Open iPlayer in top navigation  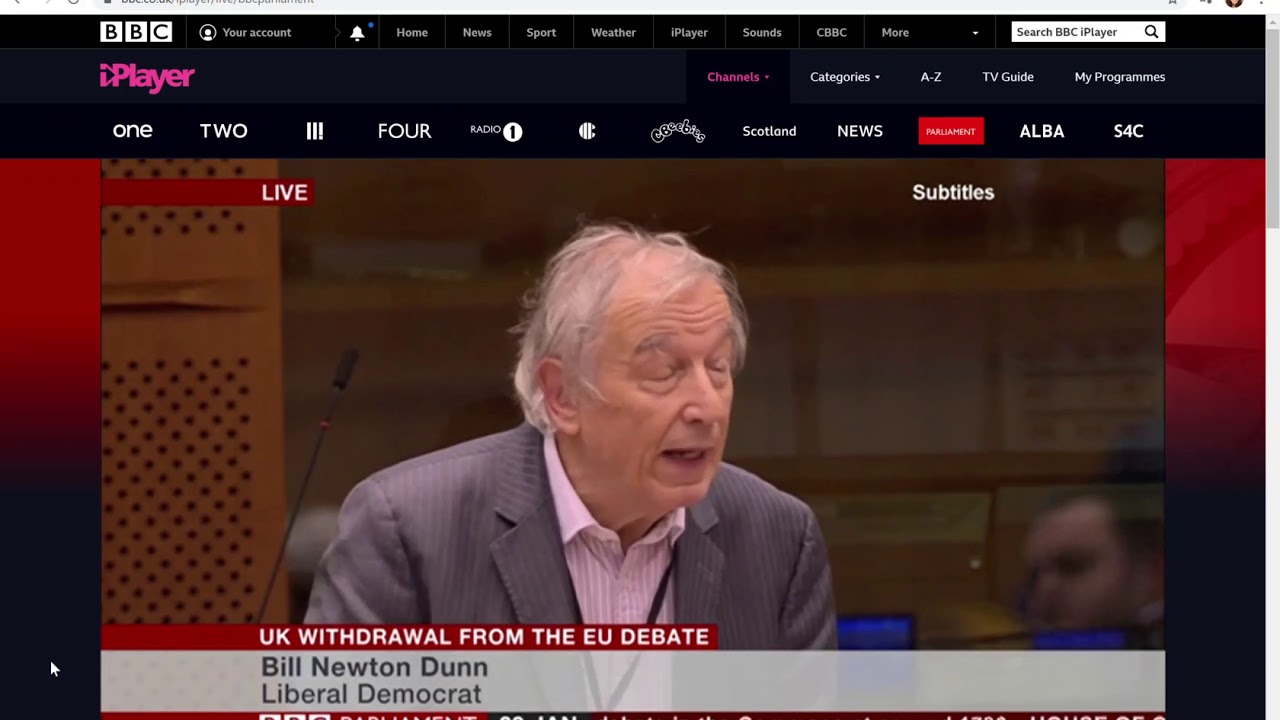click(689, 32)
